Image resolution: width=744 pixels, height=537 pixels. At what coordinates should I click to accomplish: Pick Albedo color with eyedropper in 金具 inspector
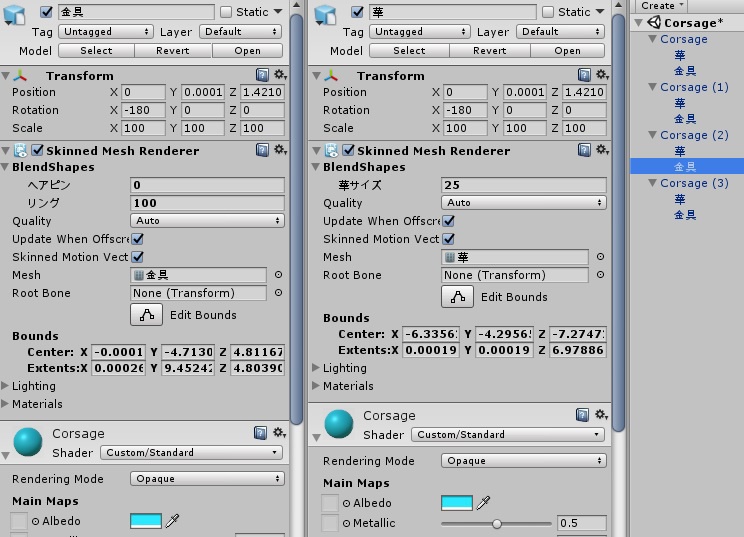(x=172, y=521)
